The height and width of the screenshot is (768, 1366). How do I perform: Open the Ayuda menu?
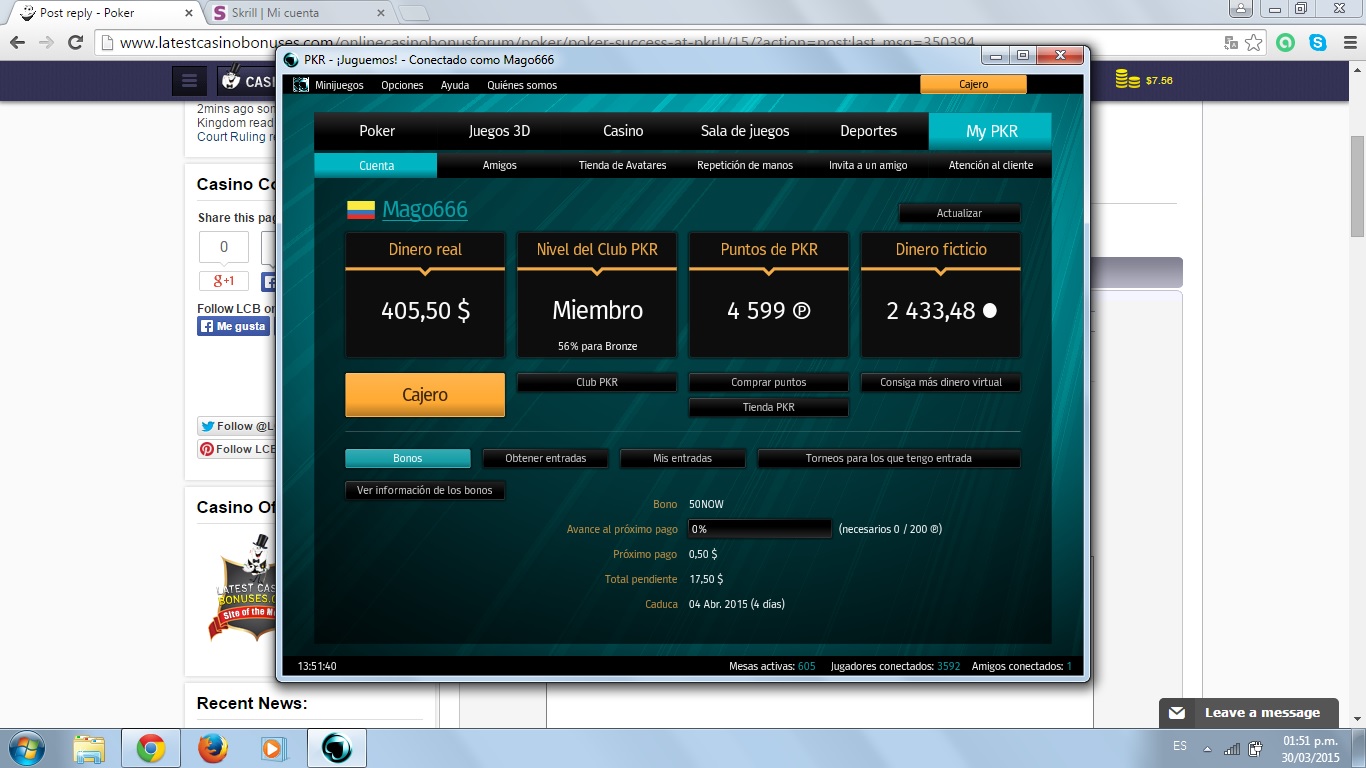point(455,85)
